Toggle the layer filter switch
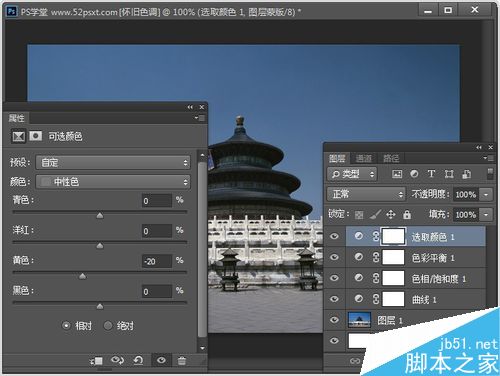Screen dimensions: 500x376 coord(490,174)
